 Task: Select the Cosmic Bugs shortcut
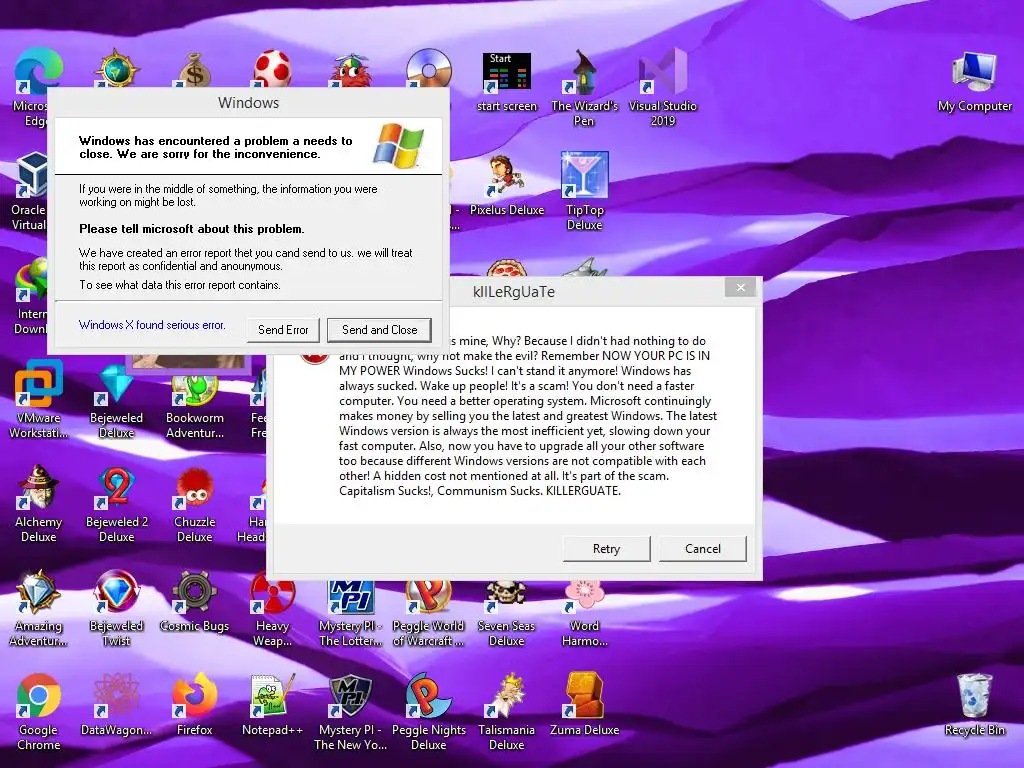(195, 601)
